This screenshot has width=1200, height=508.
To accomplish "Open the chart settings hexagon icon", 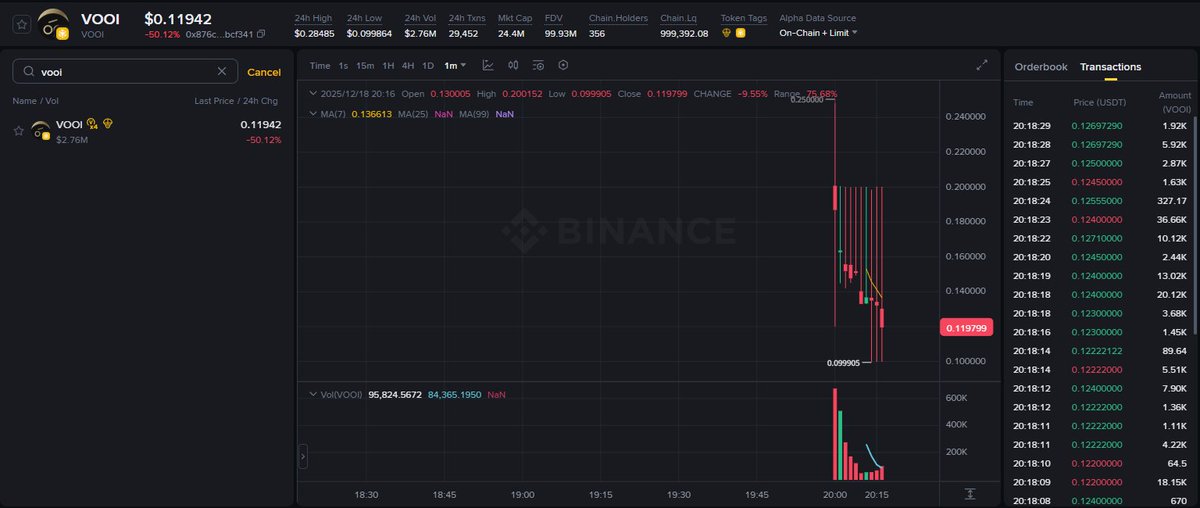I will [563, 65].
